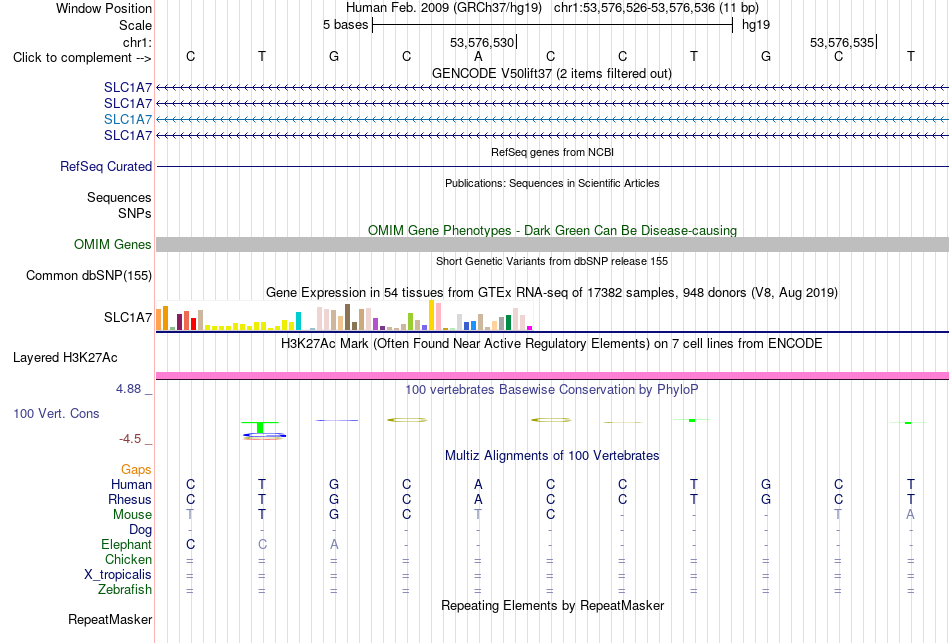Click the pink H3K27Ac signal bar
This screenshot has height=643, width=950.
coord(552,376)
